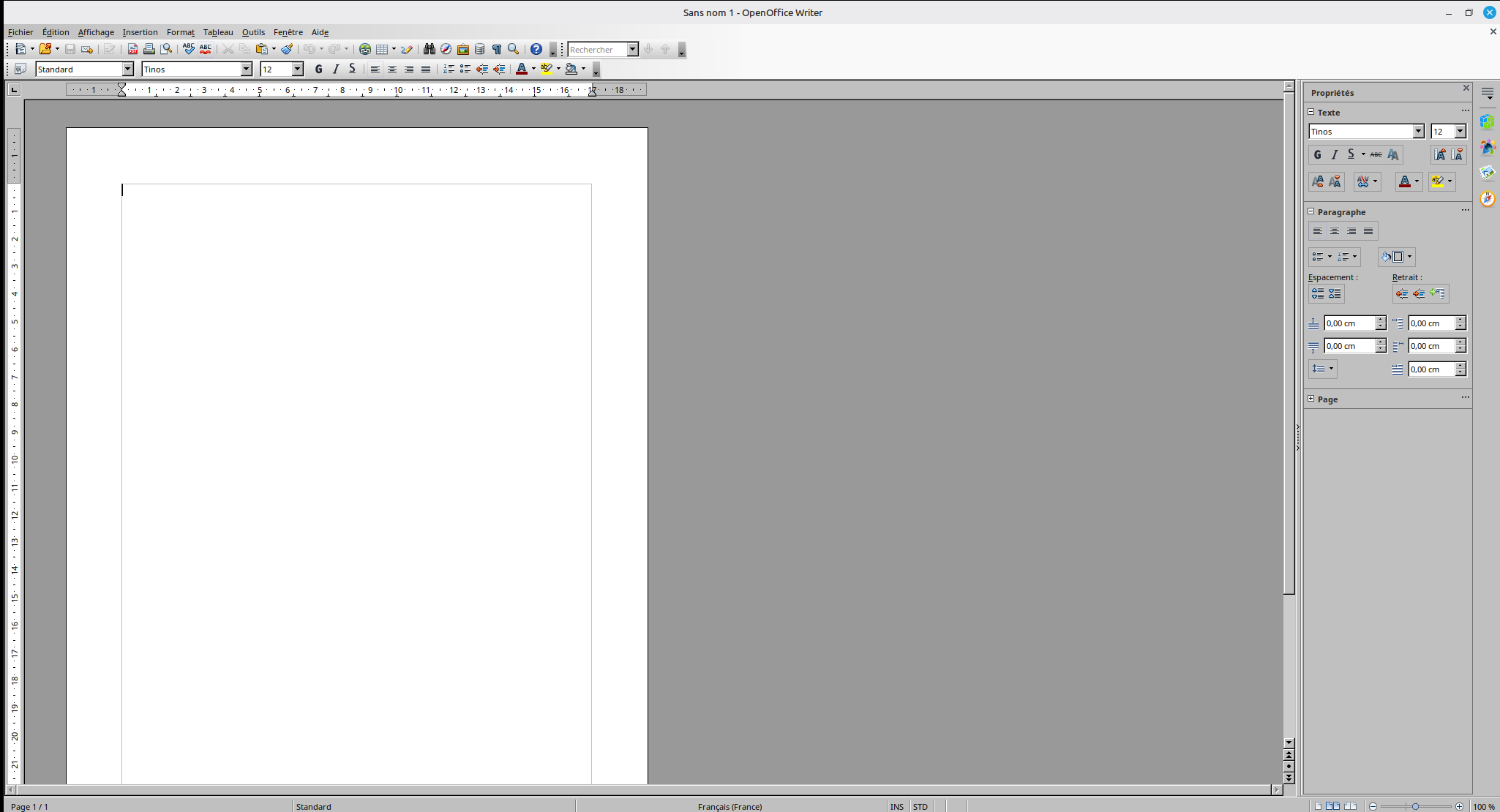Click Français (France) language in status bar

tap(730, 806)
